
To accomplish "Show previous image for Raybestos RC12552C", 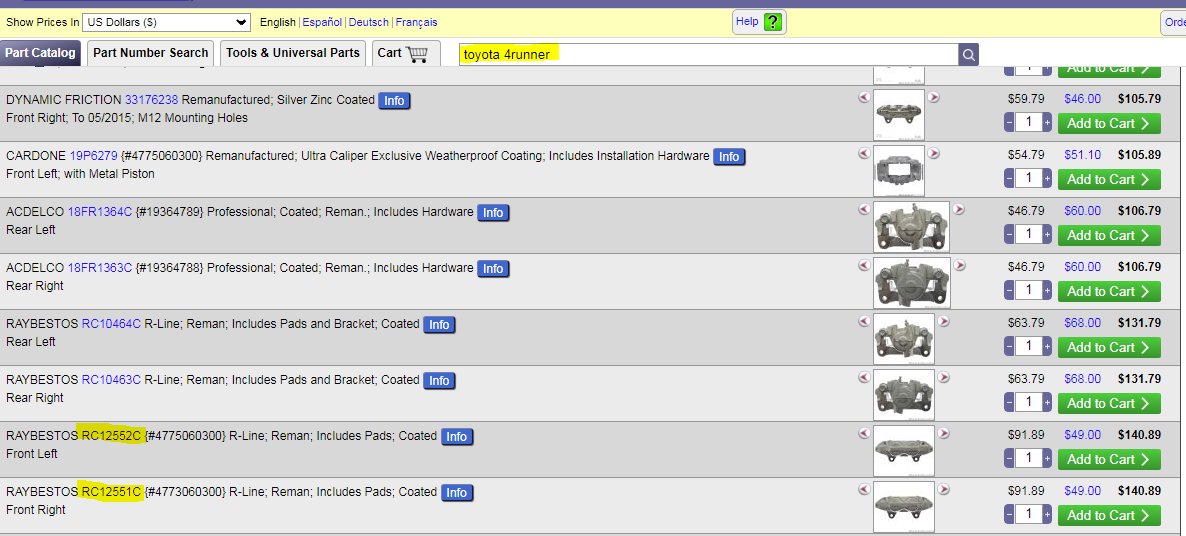I will (864, 432).
